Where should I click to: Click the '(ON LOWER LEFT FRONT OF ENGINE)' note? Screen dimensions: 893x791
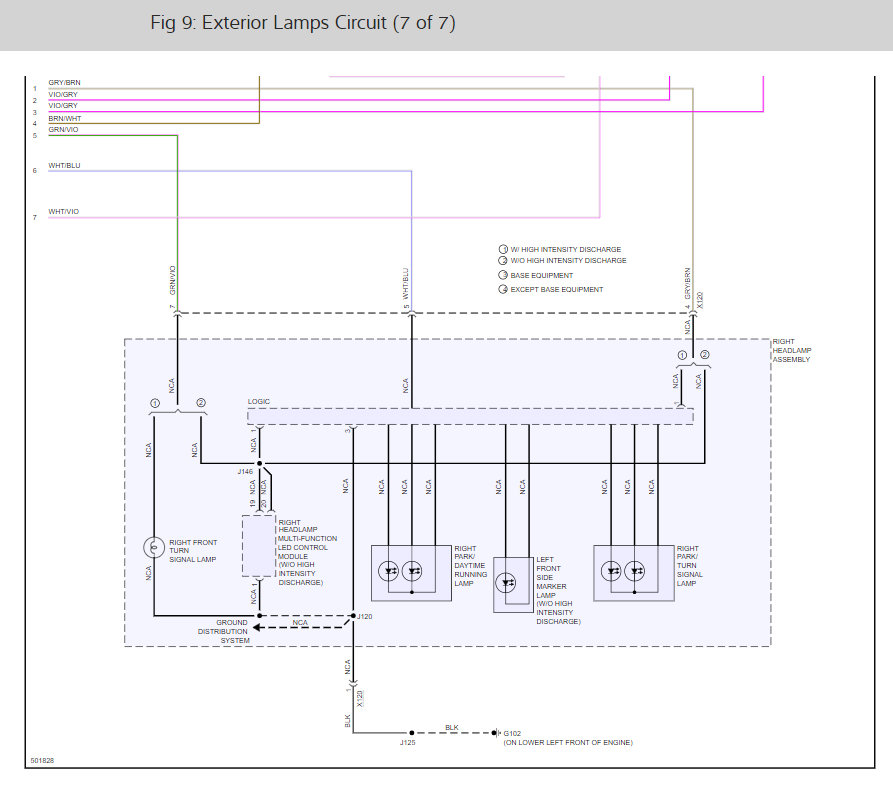pyautogui.click(x=568, y=743)
